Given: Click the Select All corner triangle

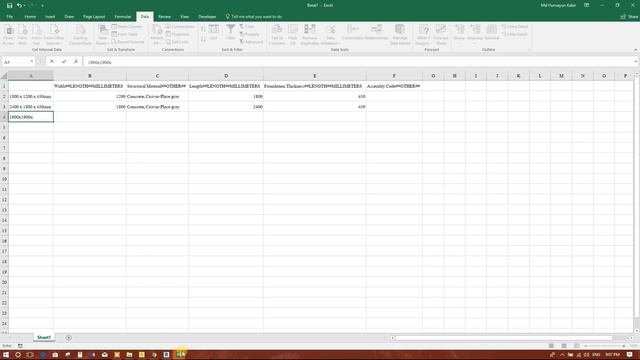Looking at the screenshot, I should (x=4, y=76).
